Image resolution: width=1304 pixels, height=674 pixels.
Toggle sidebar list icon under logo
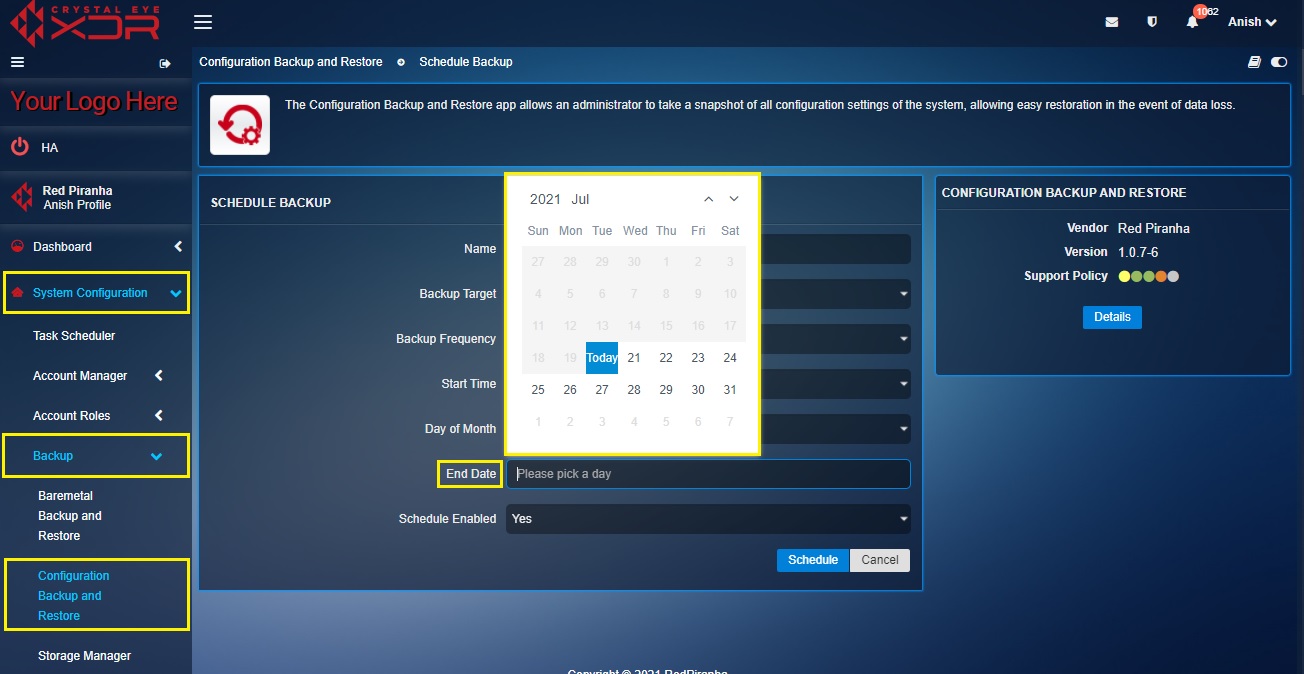click(17, 62)
